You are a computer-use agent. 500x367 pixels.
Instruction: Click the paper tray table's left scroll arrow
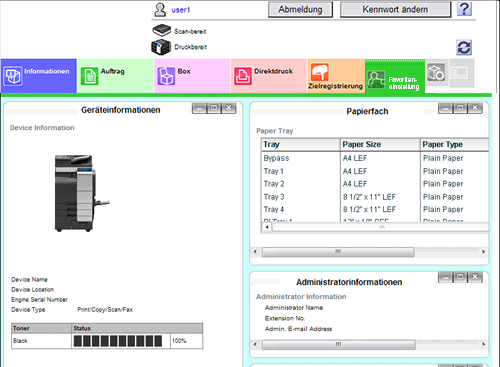click(x=267, y=227)
